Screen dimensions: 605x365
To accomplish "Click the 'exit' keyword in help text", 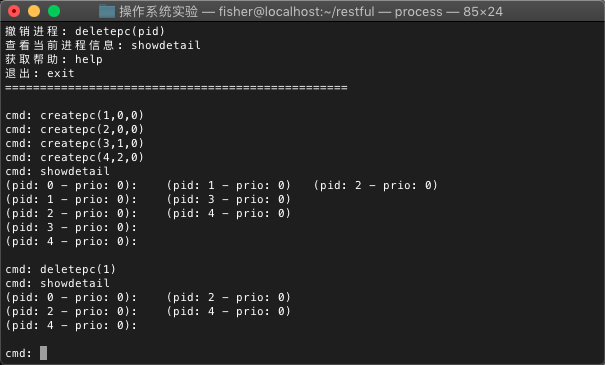I will click(x=61, y=73).
